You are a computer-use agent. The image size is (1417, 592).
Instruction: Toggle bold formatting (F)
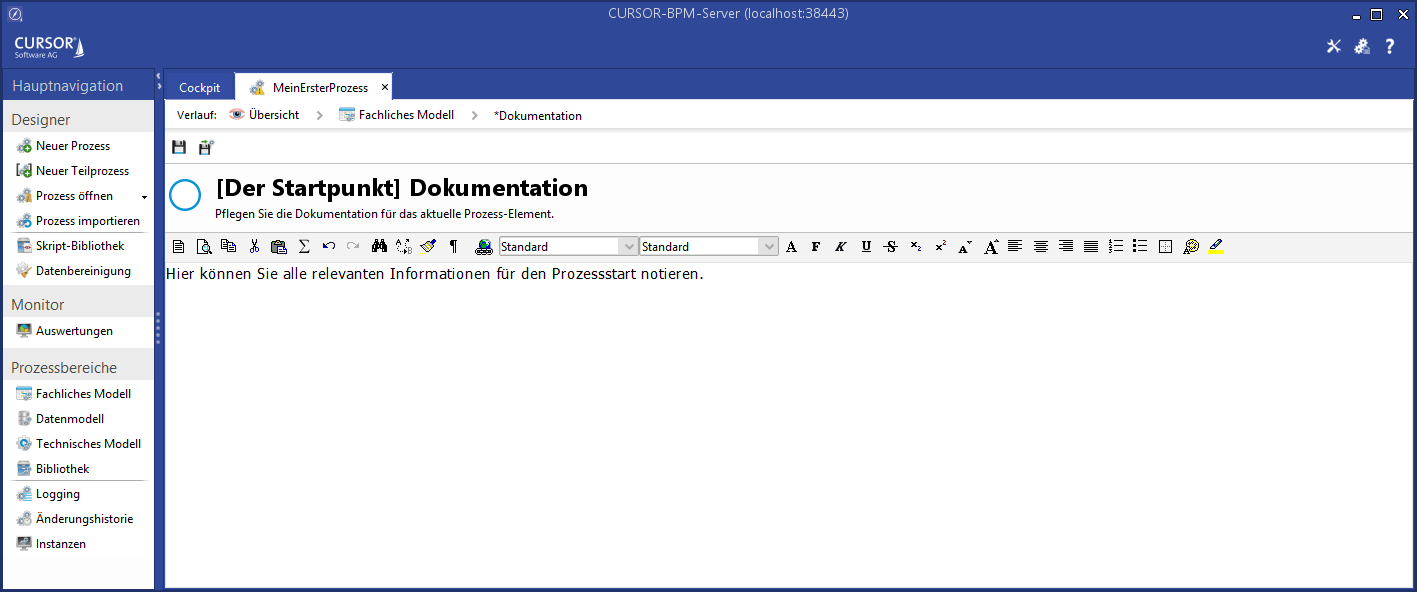[816, 246]
